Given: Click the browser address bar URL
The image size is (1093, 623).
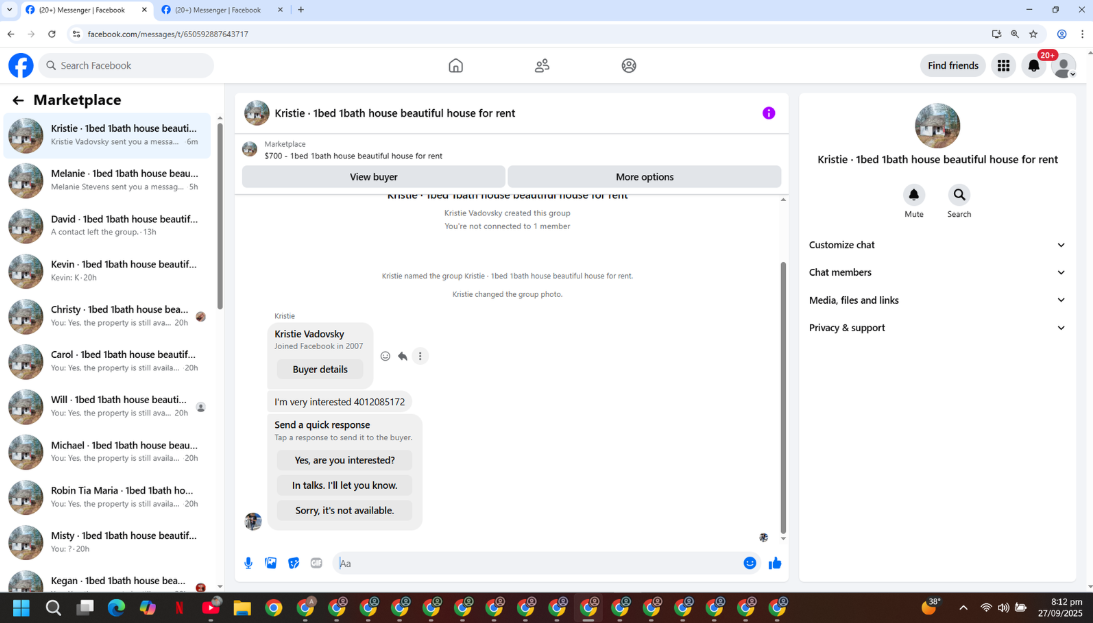Looking at the screenshot, I should click(x=167, y=33).
